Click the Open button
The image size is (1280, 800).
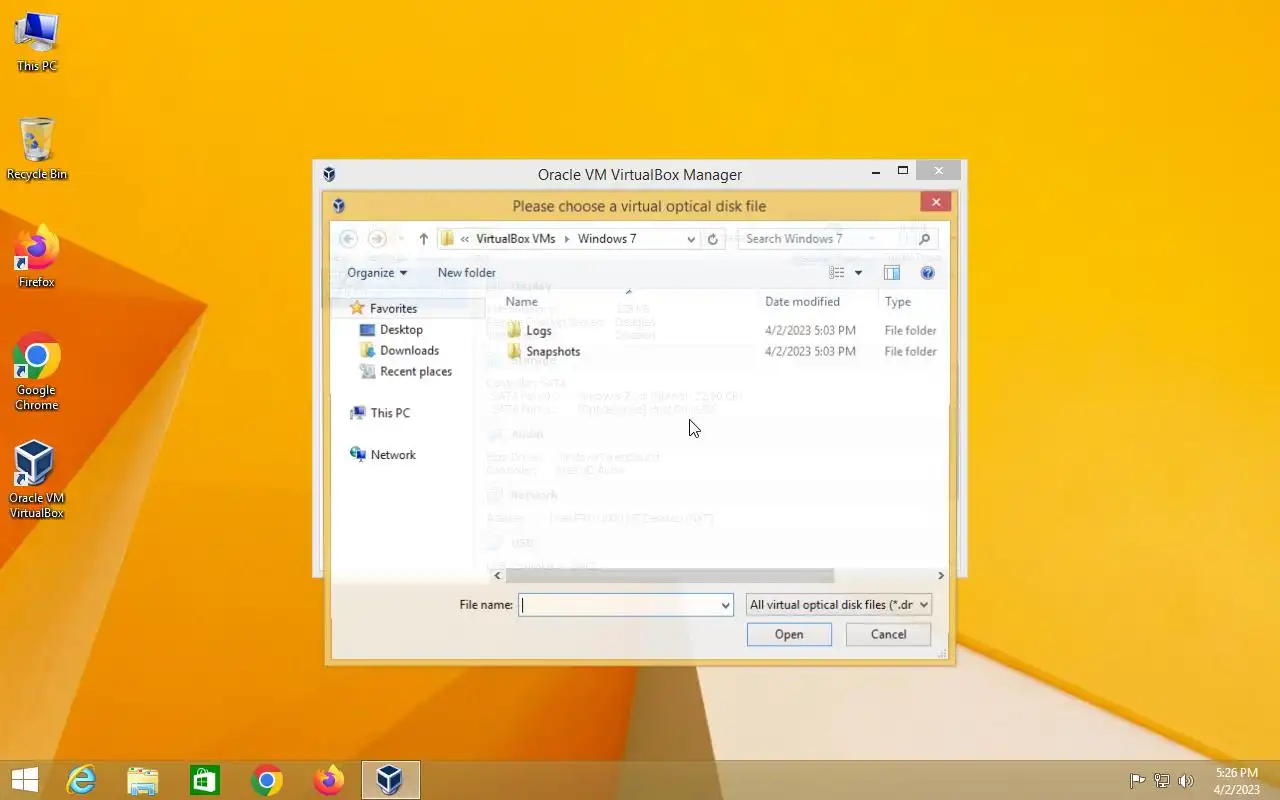click(789, 635)
